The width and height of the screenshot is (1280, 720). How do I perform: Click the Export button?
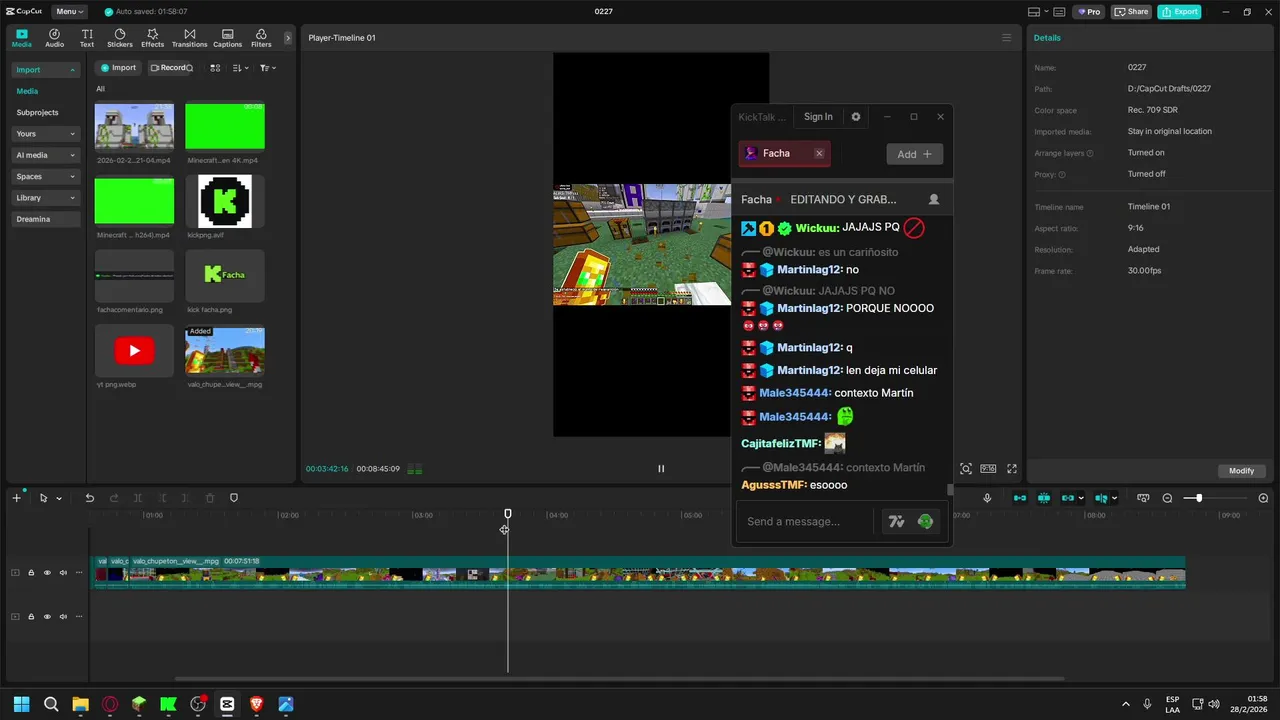pos(1179,12)
